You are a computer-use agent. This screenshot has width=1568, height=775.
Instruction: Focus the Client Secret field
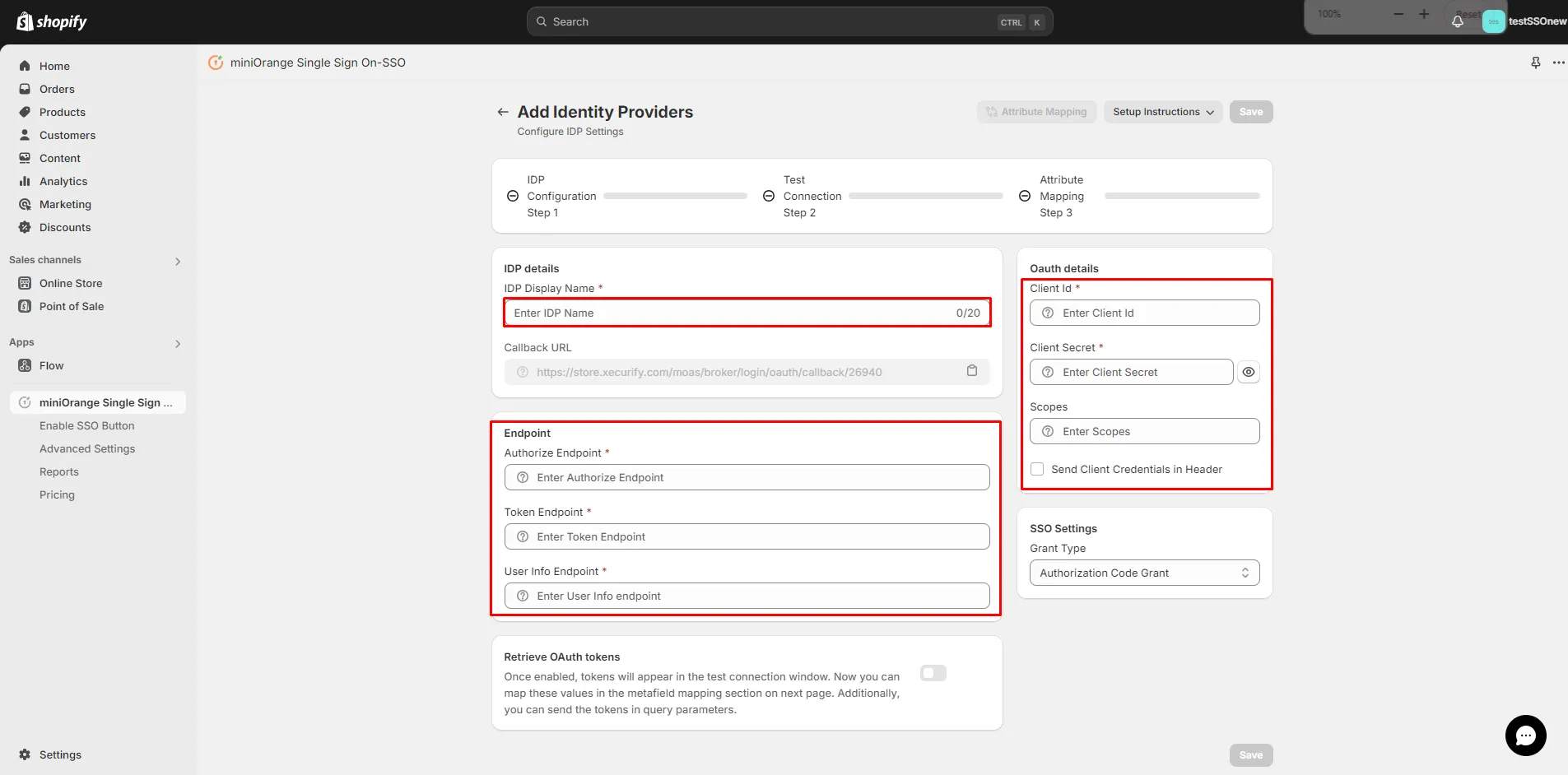coord(1132,372)
